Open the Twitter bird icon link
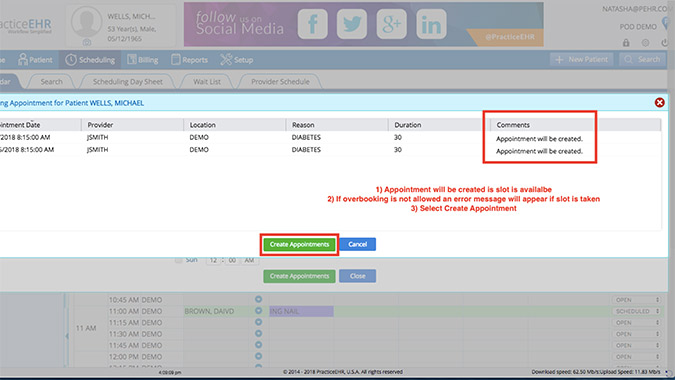This screenshot has width=675, height=380. click(x=352, y=24)
